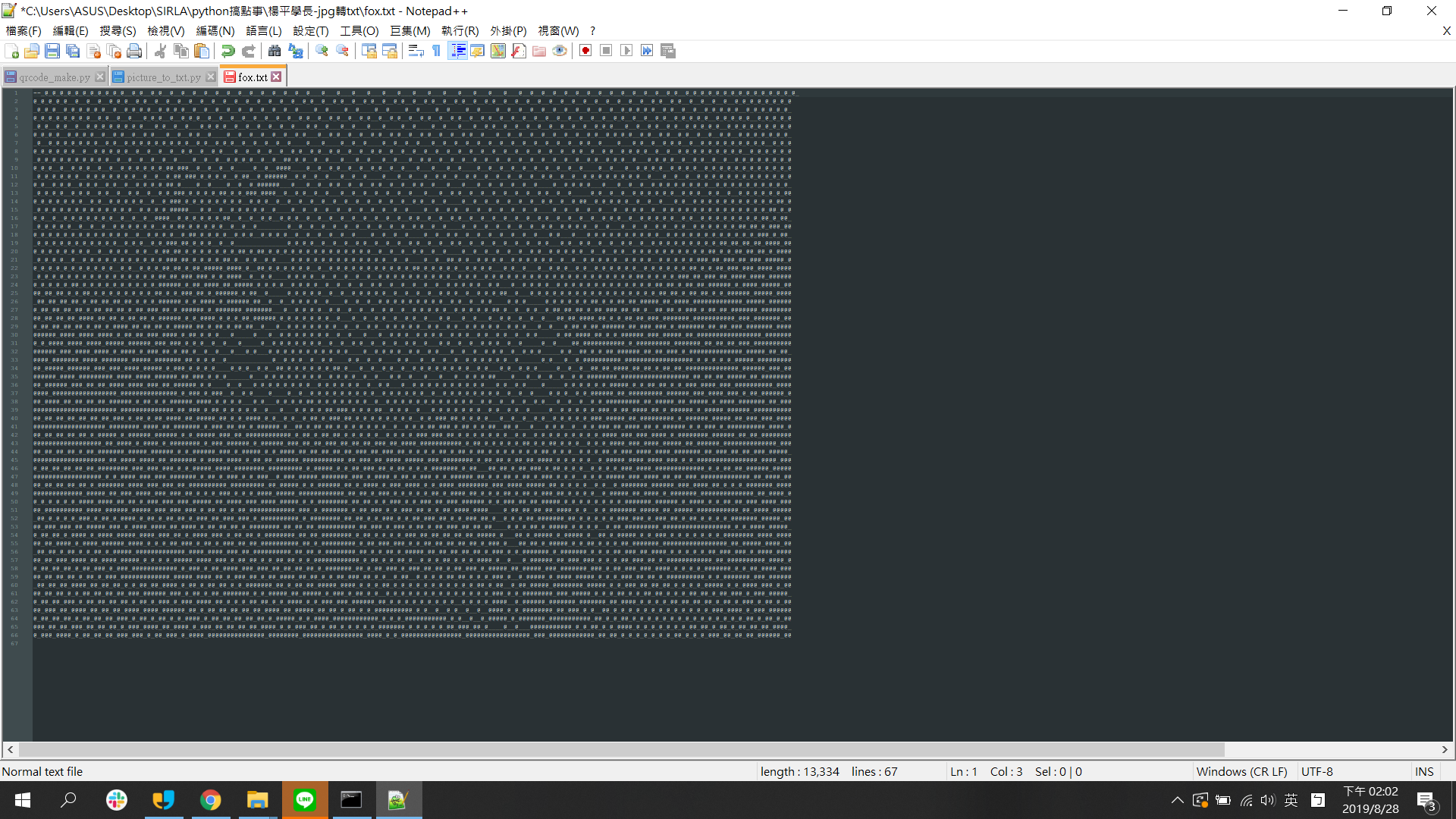Toggle the Indent guide toolbar button
Image resolution: width=1456 pixels, height=819 pixels.
pyautogui.click(x=457, y=51)
